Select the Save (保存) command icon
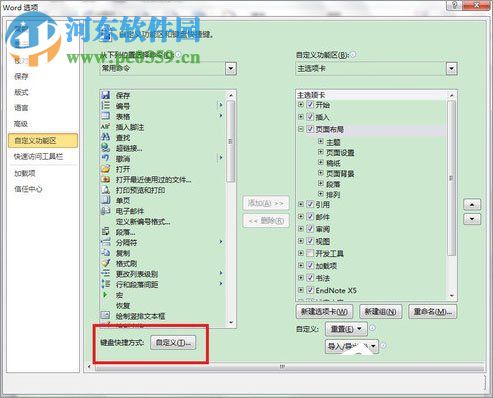This screenshot has width=493, height=398. coord(105,95)
